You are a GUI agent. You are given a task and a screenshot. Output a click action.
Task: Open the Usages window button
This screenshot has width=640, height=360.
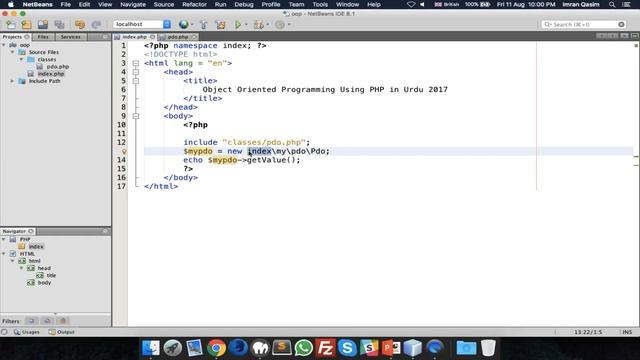click(x=27, y=332)
